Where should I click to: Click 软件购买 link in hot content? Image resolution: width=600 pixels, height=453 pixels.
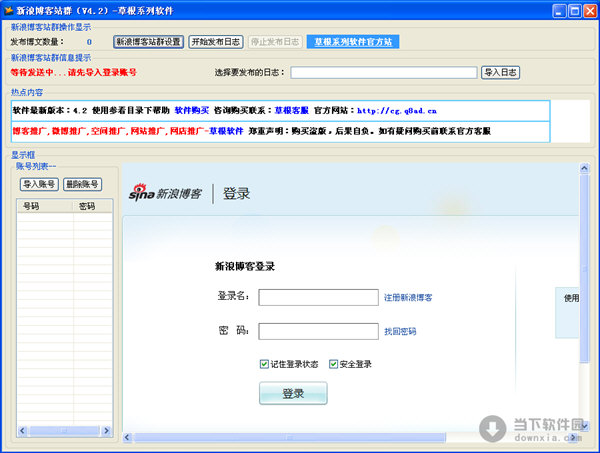click(x=192, y=111)
